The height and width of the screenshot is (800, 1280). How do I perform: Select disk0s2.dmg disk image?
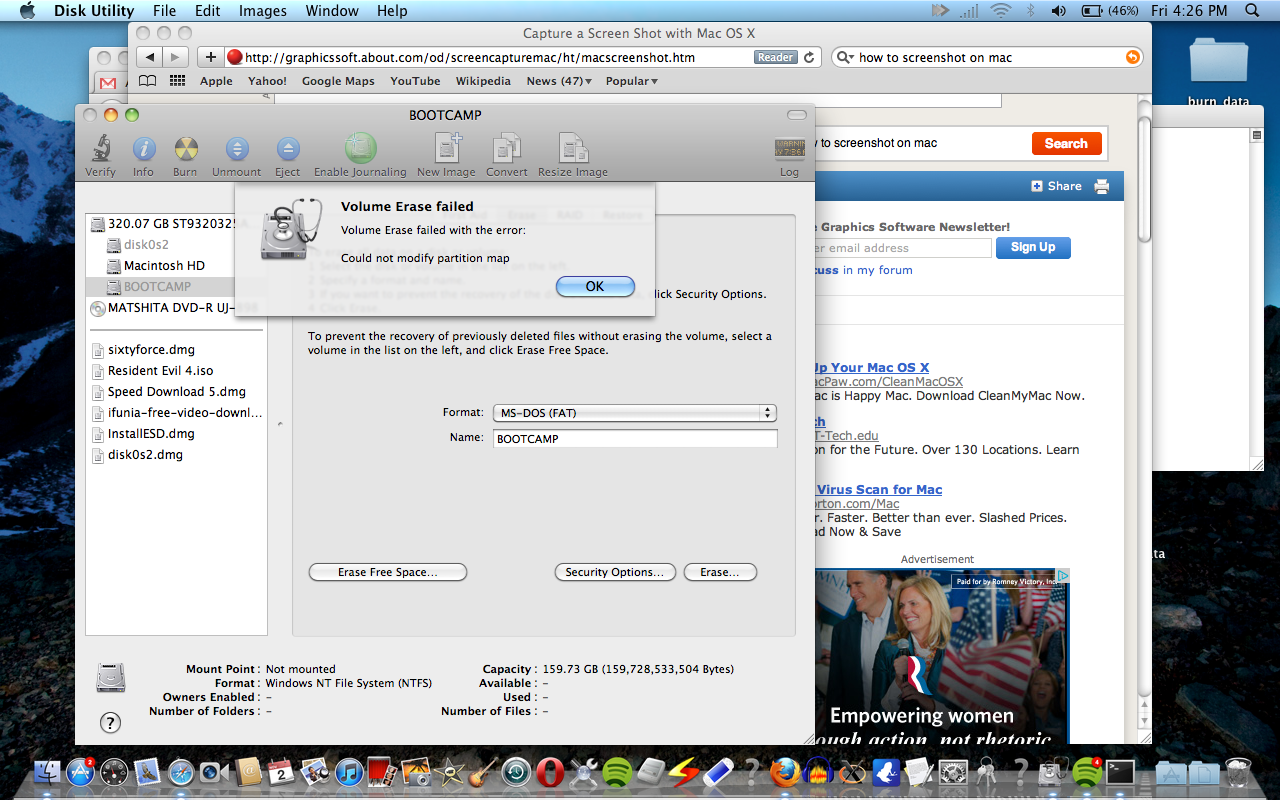tap(145, 455)
